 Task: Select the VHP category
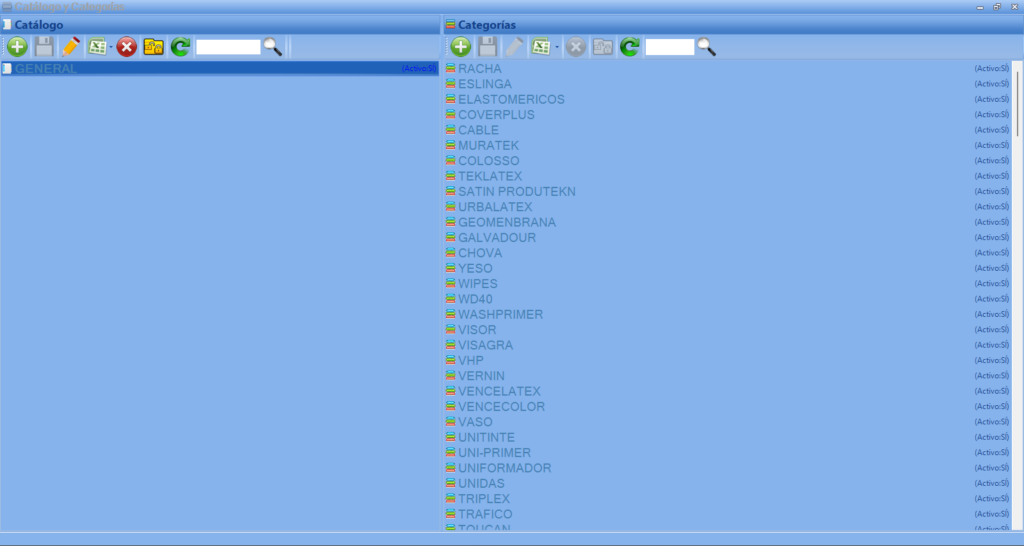[728, 361]
